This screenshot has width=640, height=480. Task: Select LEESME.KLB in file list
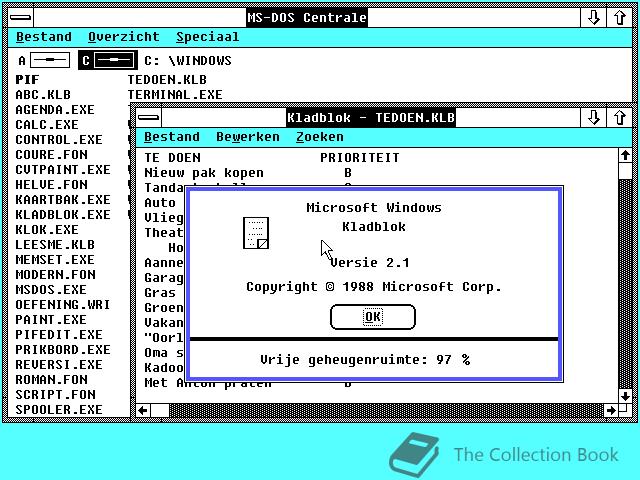click(55, 244)
